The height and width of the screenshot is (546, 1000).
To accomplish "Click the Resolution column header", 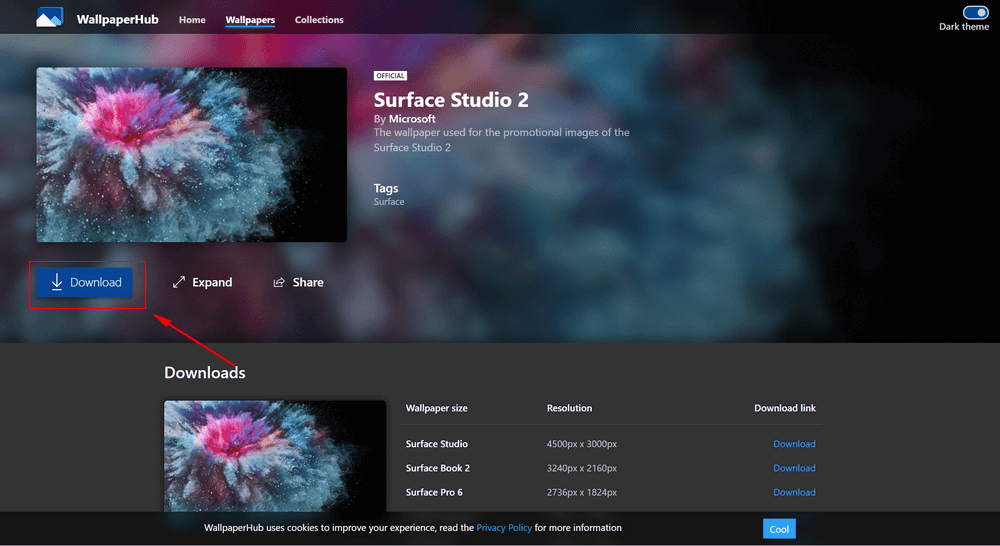I will [x=570, y=408].
